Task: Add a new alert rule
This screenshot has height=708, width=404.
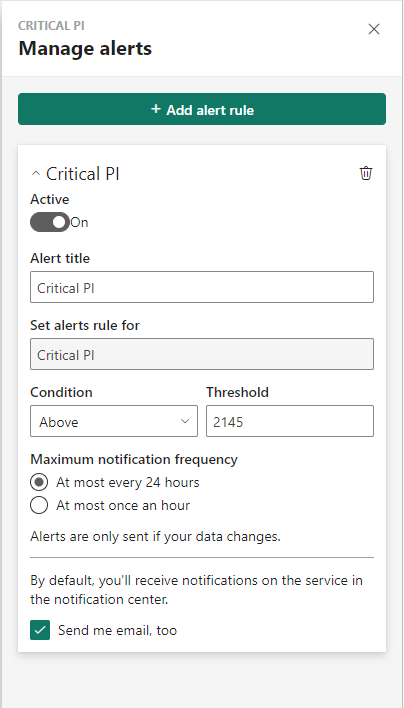Action: (202, 109)
